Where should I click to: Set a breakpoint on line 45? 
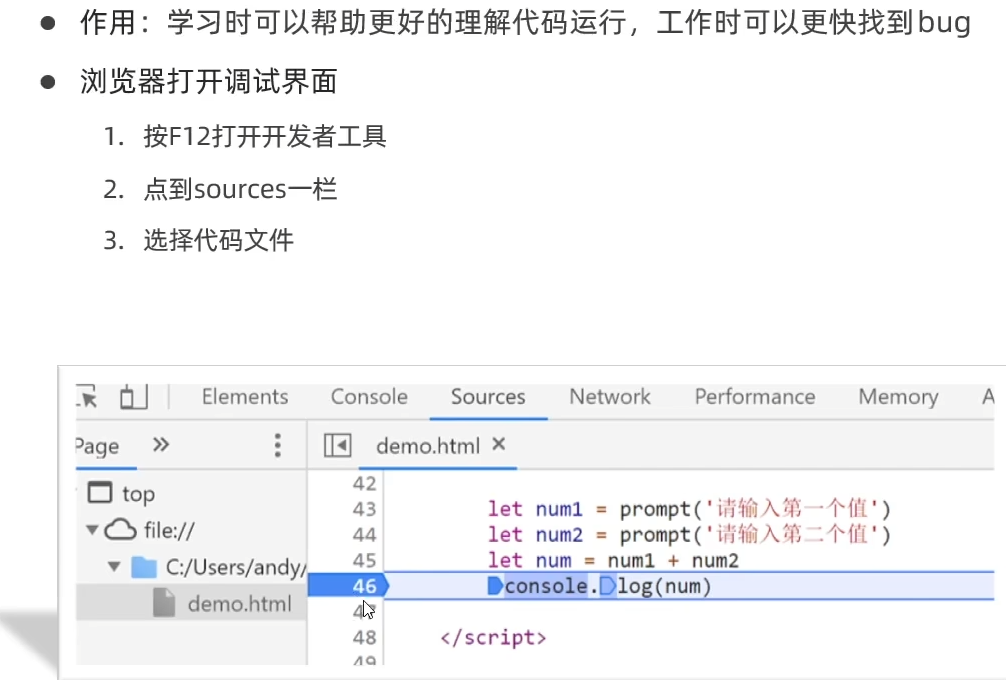[x=364, y=560]
